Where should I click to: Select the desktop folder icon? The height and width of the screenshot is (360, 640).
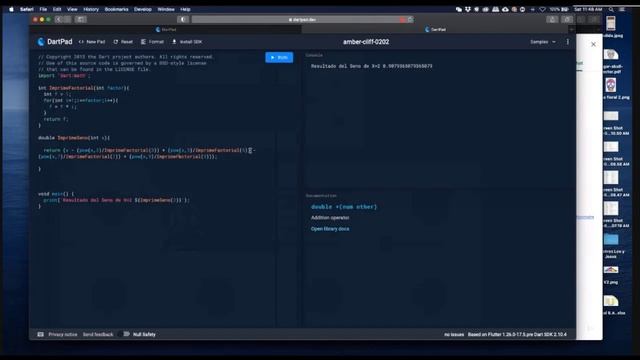[611, 239]
